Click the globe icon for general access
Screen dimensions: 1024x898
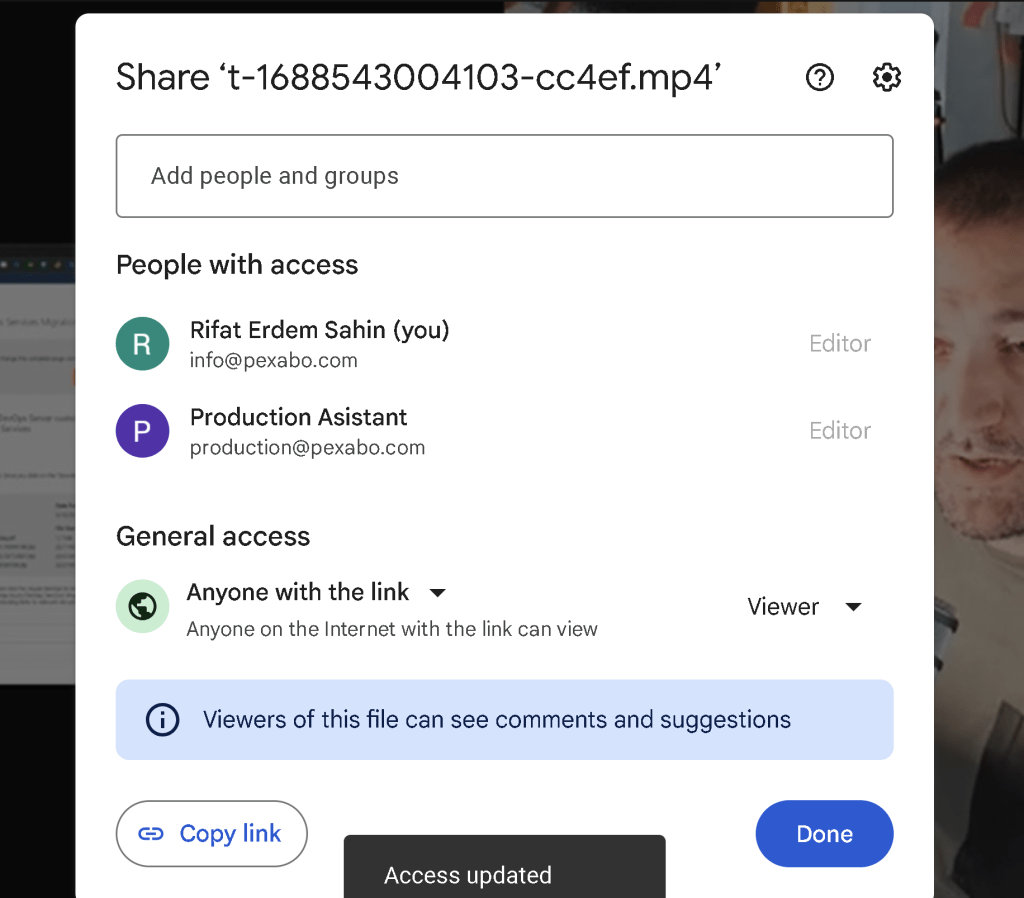pos(142,606)
